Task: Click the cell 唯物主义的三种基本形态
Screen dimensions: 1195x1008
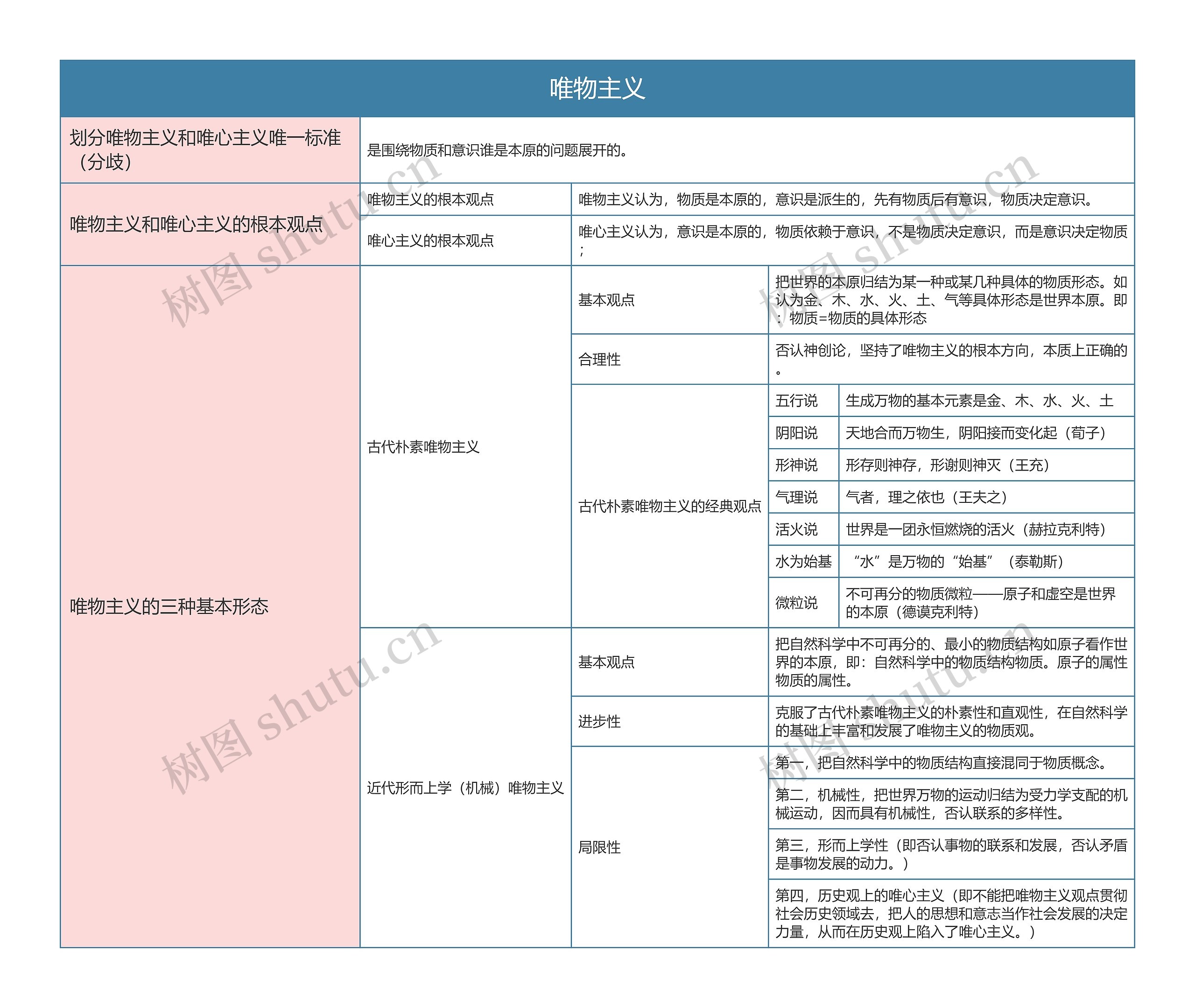Action: point(210,606)
